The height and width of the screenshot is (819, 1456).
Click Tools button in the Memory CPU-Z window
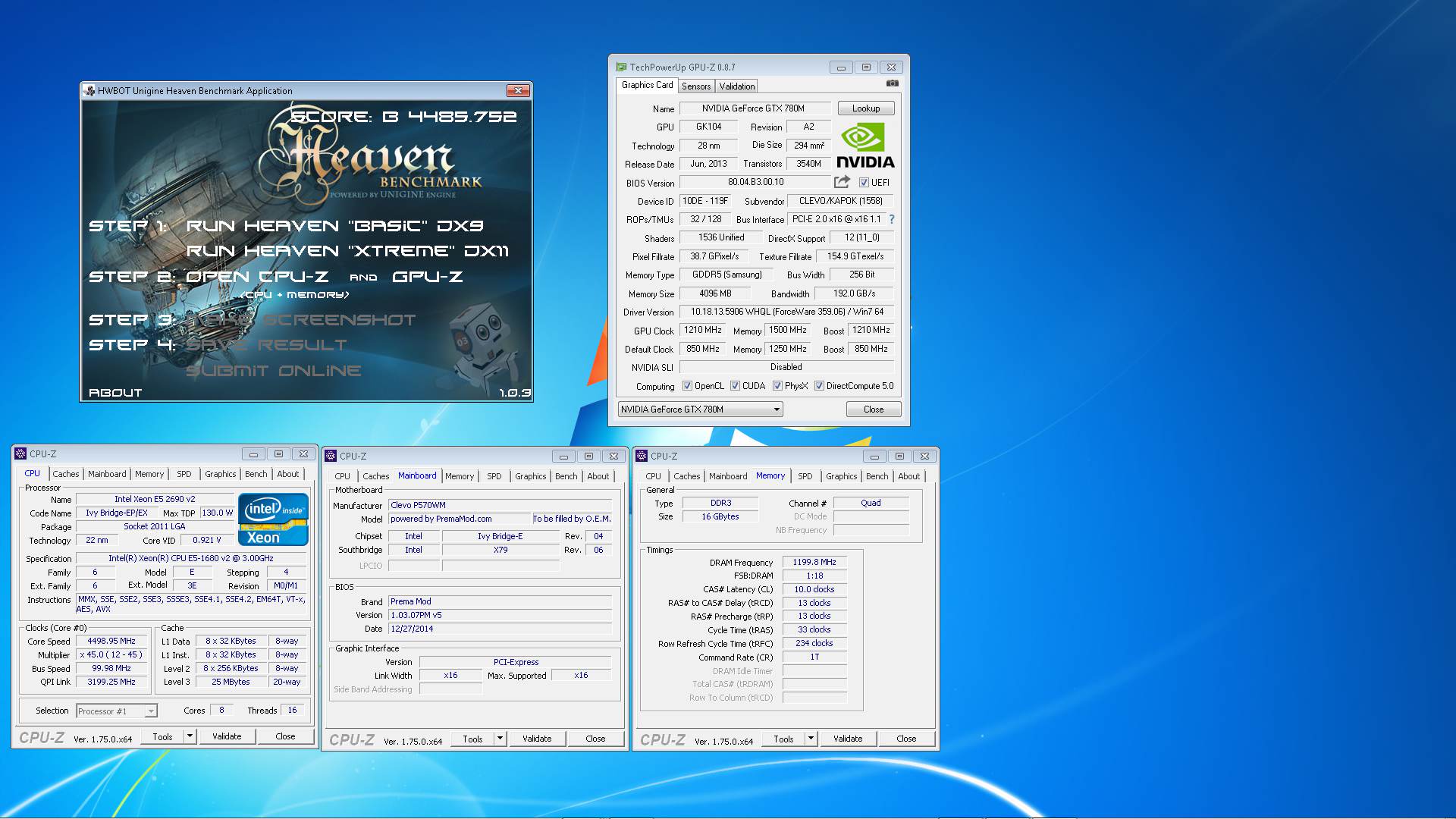click(x=783, y=739)
